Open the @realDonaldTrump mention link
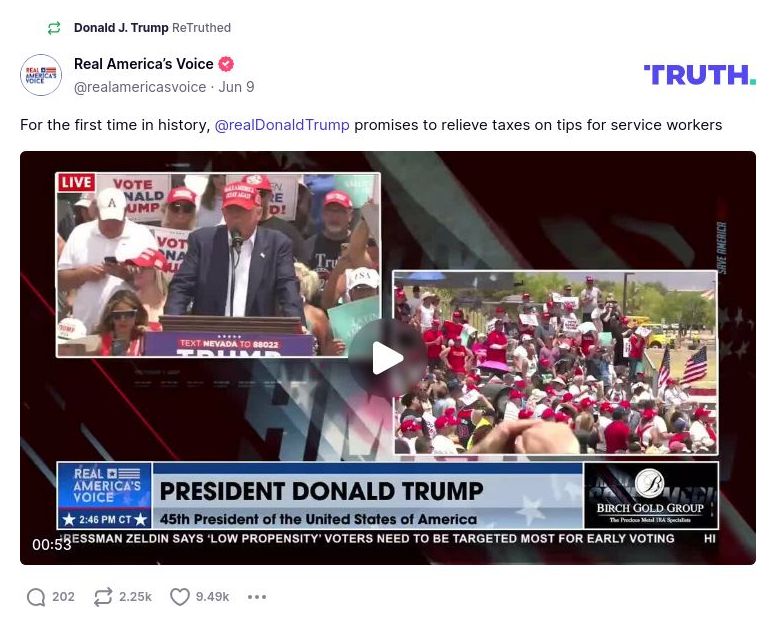Image resolution: width=777 pixels, height=627 pixels. coord(282,125)
